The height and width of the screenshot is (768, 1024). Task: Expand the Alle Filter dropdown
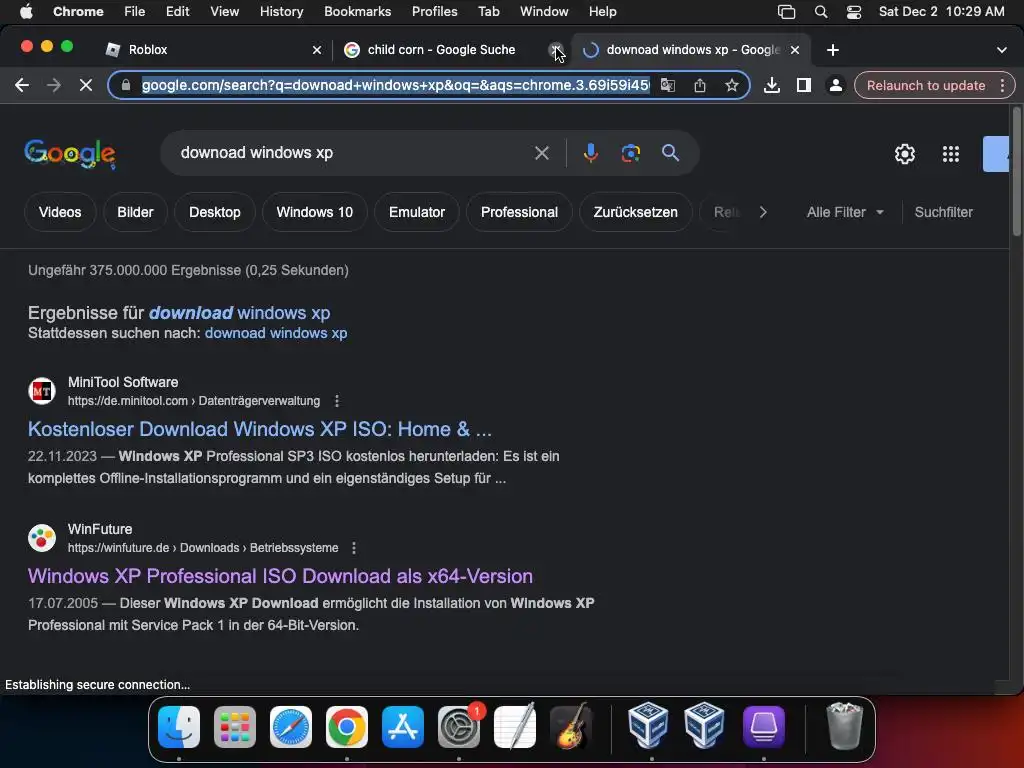pos(845,212)
